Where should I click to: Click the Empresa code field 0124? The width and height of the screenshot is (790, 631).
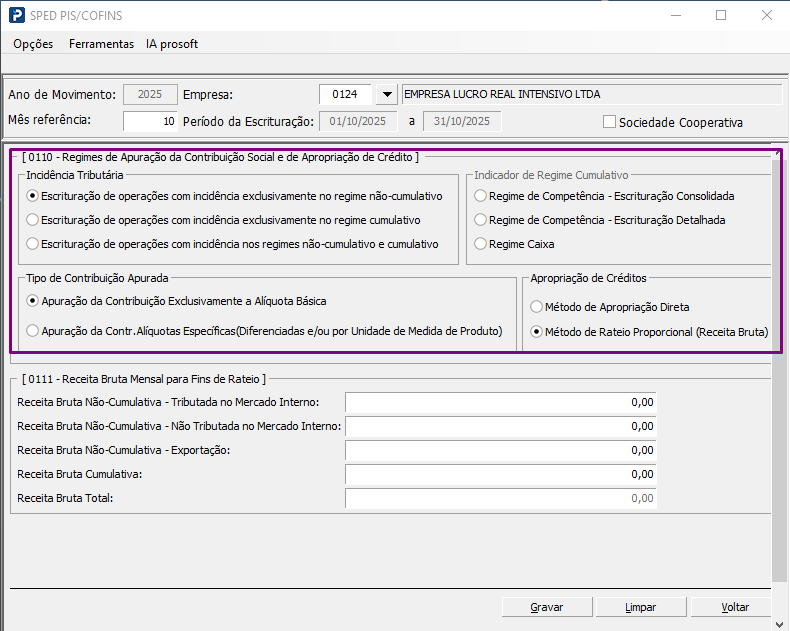pos(345,95)
